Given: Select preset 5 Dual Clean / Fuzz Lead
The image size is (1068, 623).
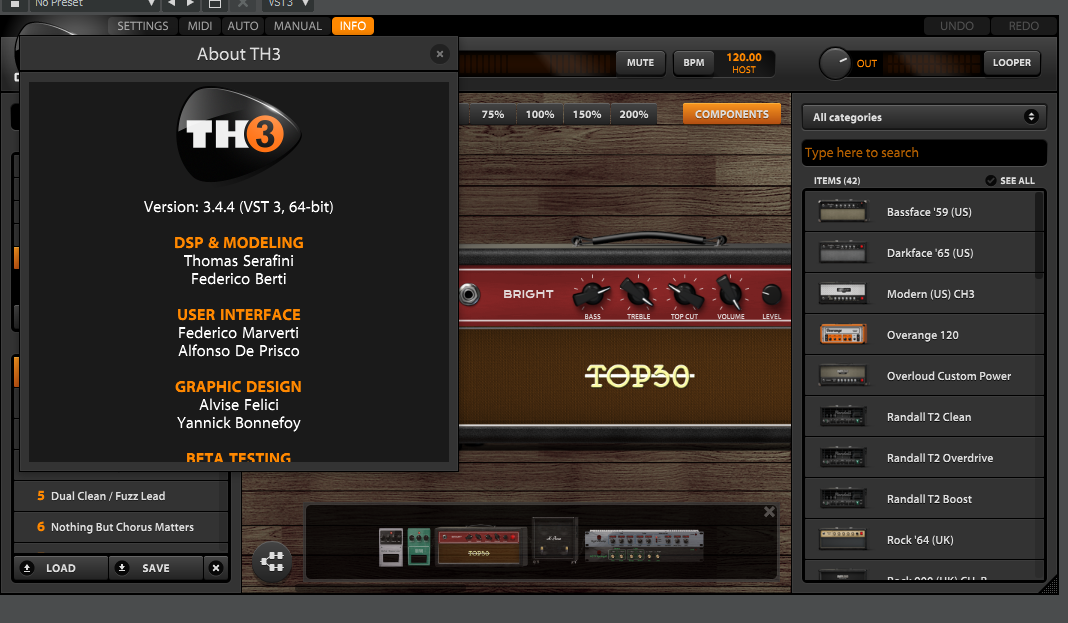Looking at the screenshot, I should click(121, 496).
